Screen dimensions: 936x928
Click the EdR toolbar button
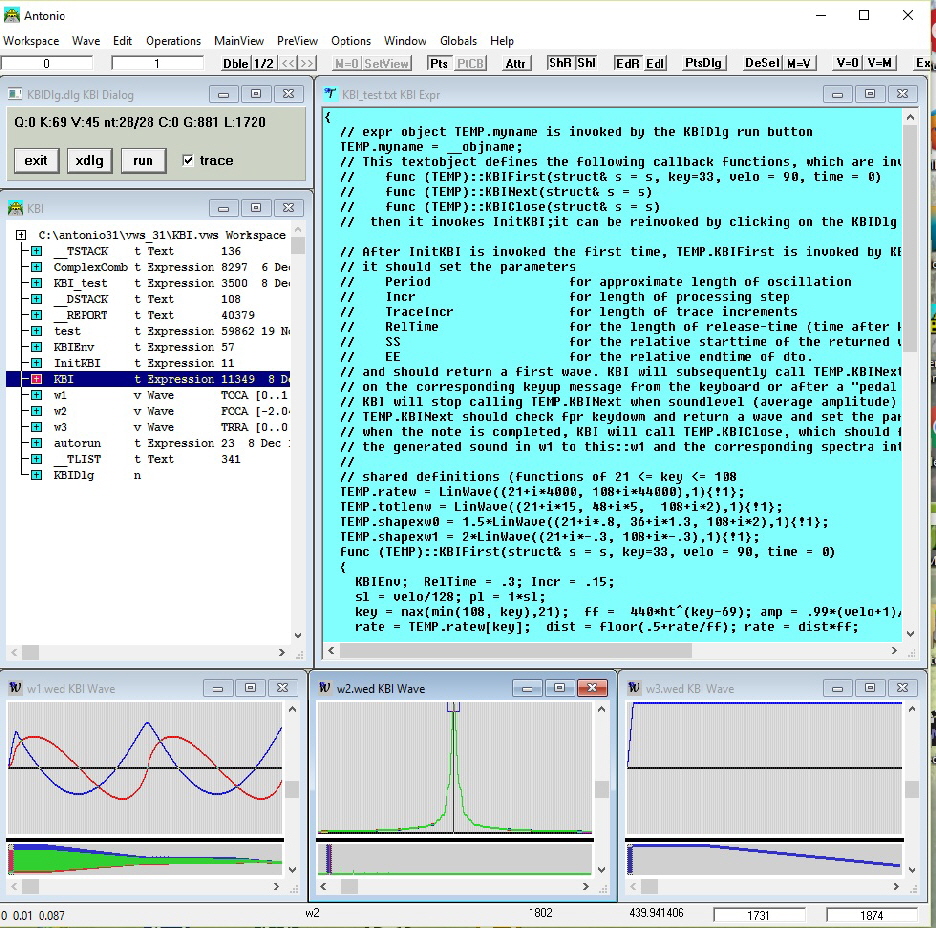627,63
